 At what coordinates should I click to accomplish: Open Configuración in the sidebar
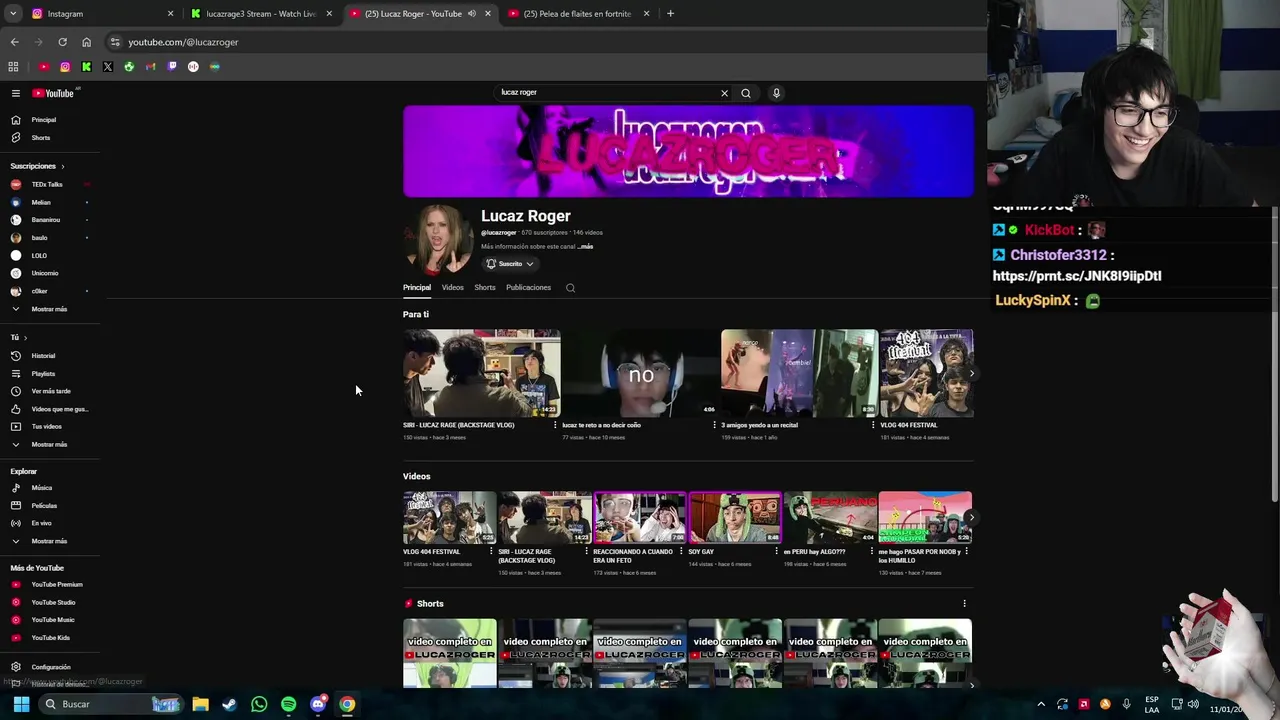point(50,667)
